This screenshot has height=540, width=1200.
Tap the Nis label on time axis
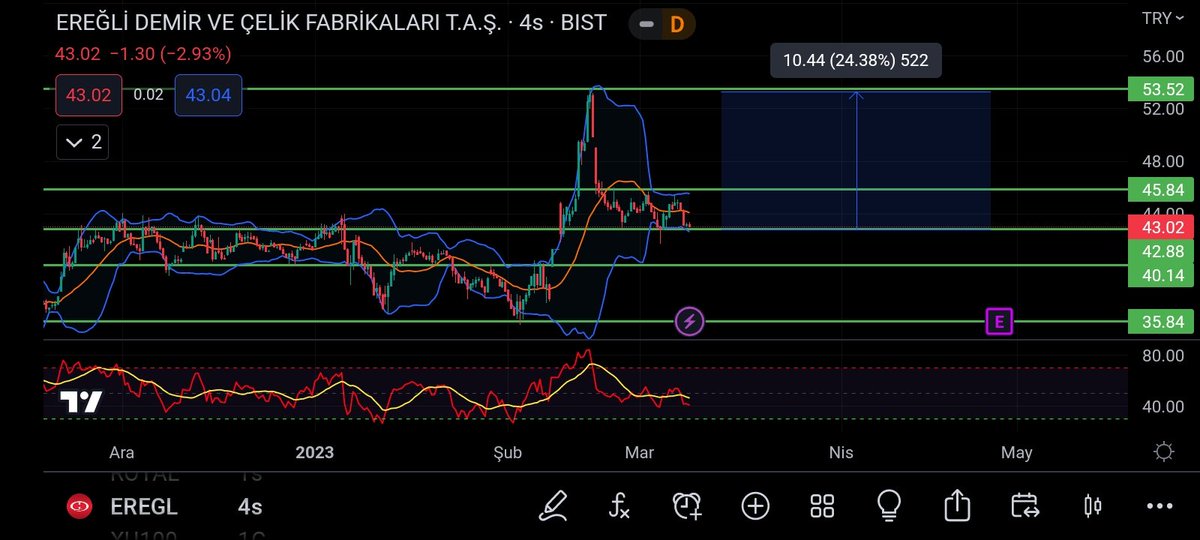(841, 452)
